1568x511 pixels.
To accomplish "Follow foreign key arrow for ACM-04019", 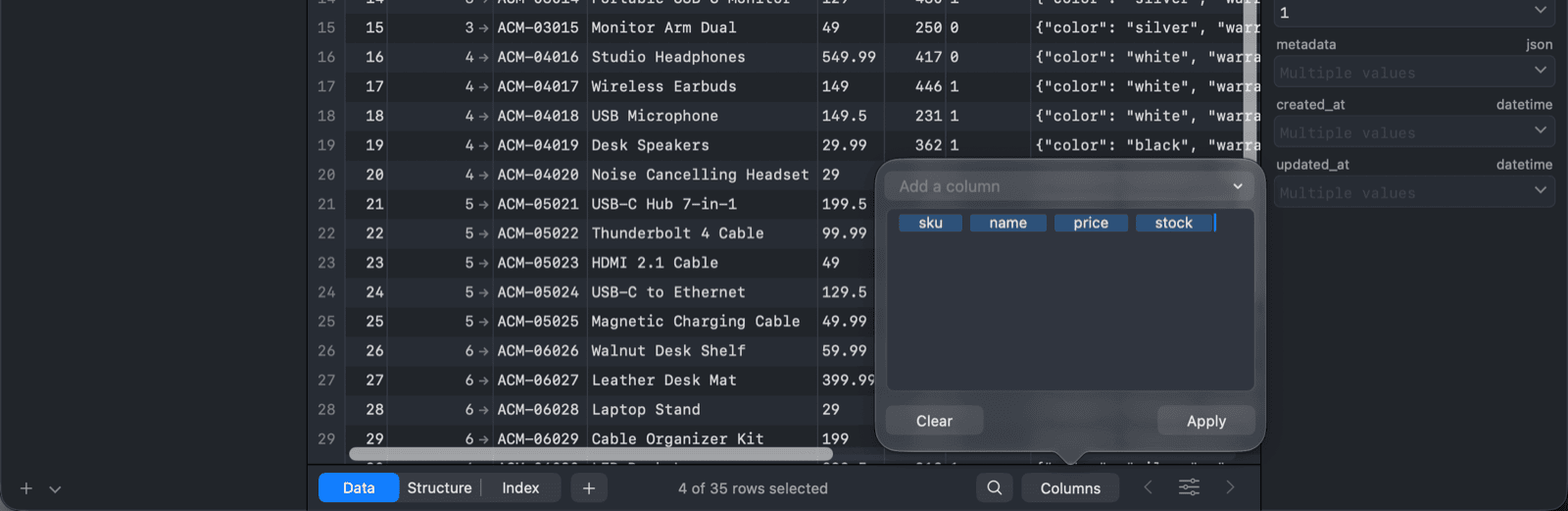I will point(483,145).
